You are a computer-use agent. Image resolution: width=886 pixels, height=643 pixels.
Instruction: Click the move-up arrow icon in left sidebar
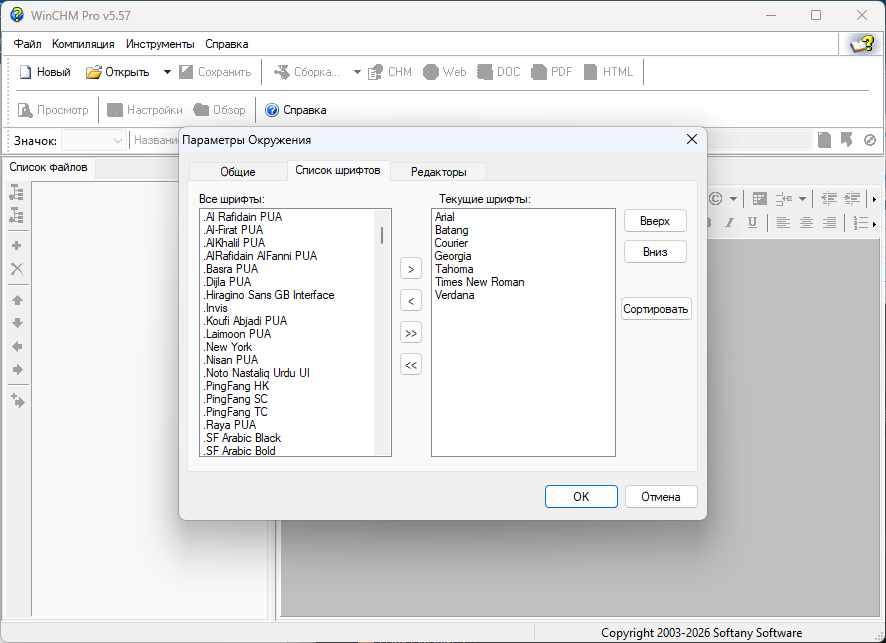tap(17, 300)
